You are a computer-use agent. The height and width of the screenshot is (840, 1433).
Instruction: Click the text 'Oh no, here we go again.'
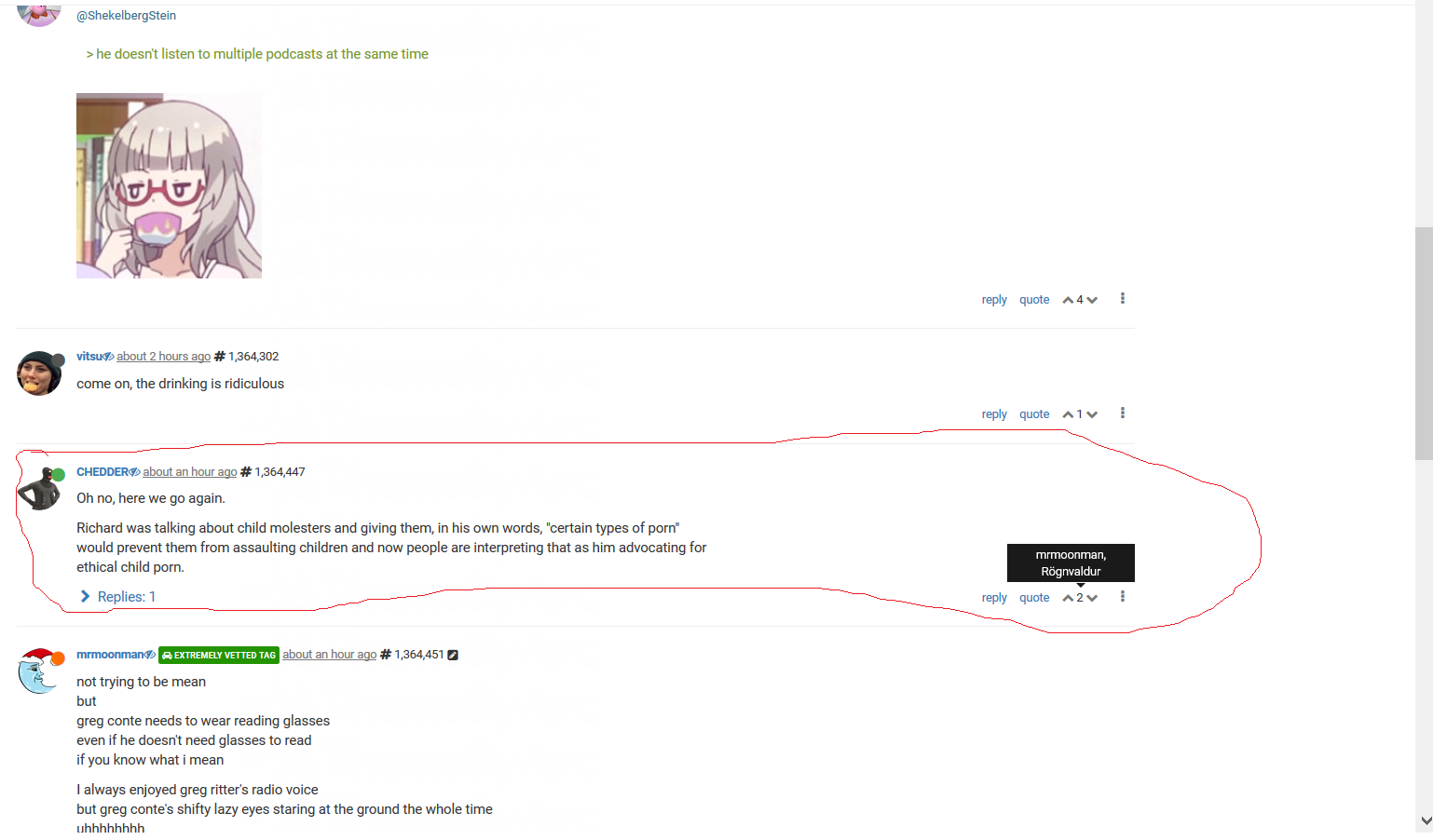pyautogui.click(x=151, y=498)
